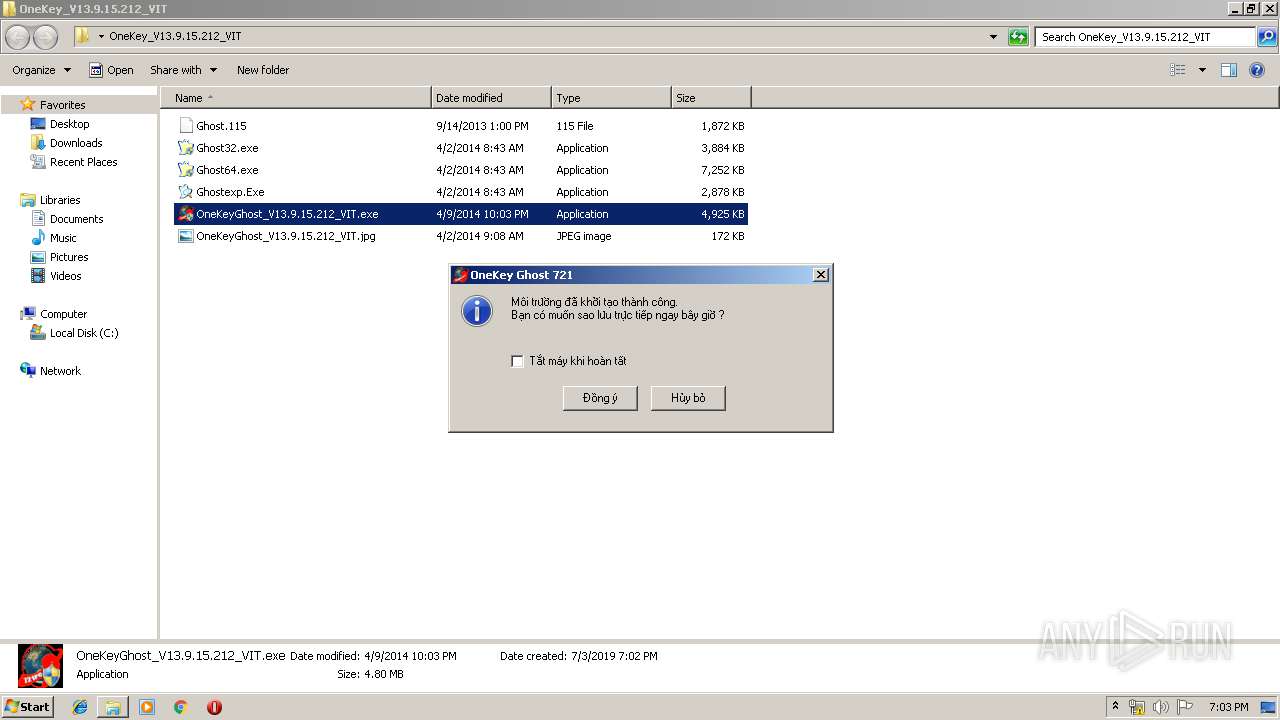Viewport: 1280px width, 720px height.
Task: Open the Videos library
Action: [65, 276]
